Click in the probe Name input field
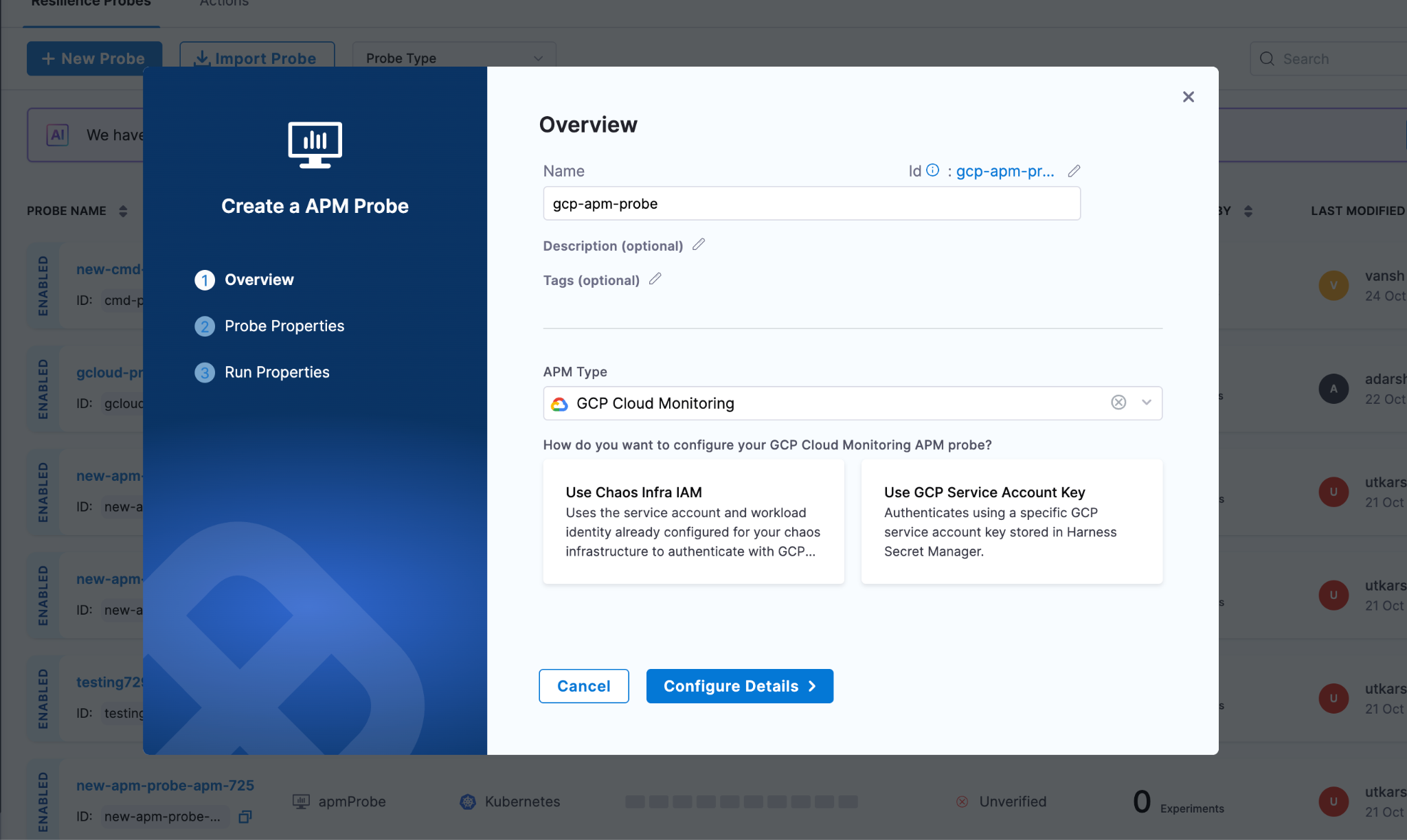 pos(811,204)
